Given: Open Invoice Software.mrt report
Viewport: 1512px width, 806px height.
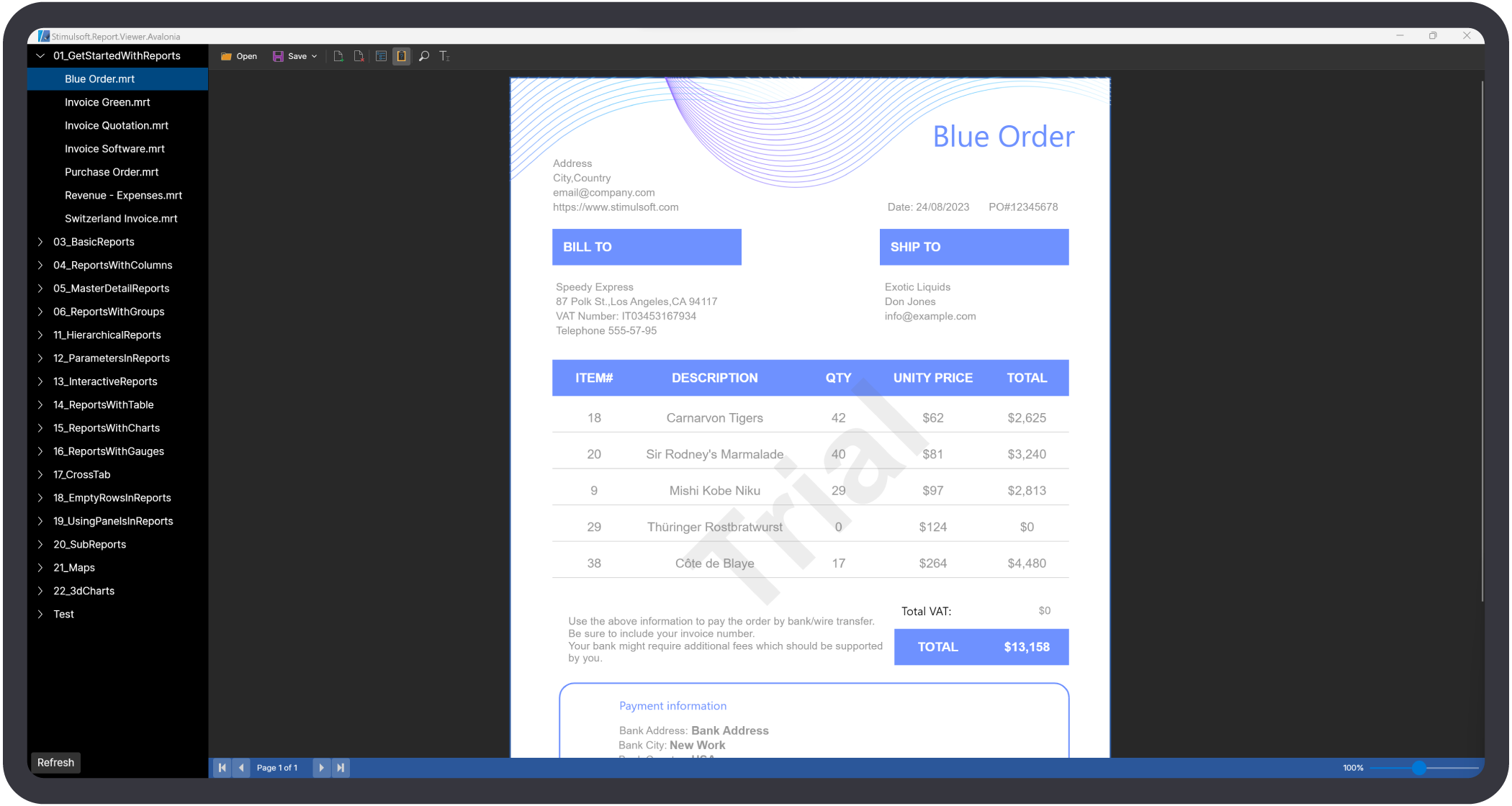Looking at the screenshot, I should tap(114, 149).
